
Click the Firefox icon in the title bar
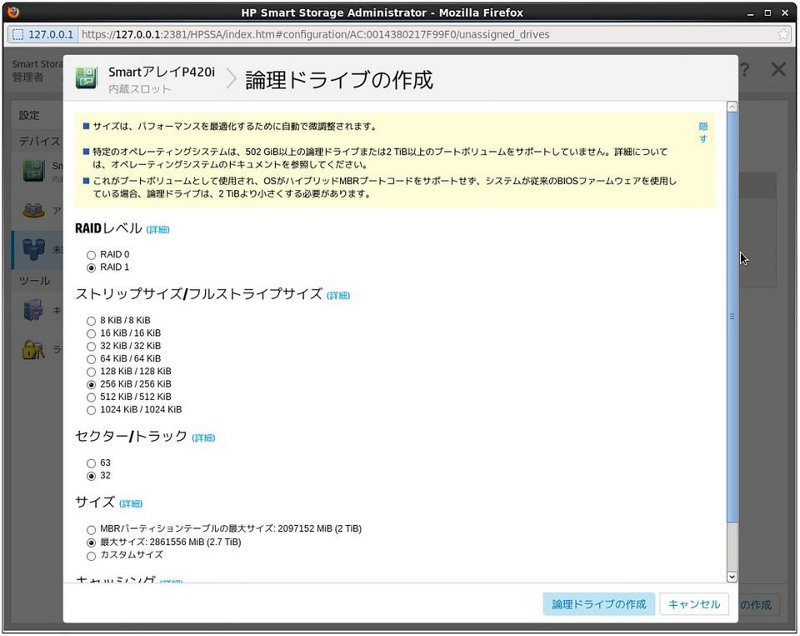click(x=13, y=12)
